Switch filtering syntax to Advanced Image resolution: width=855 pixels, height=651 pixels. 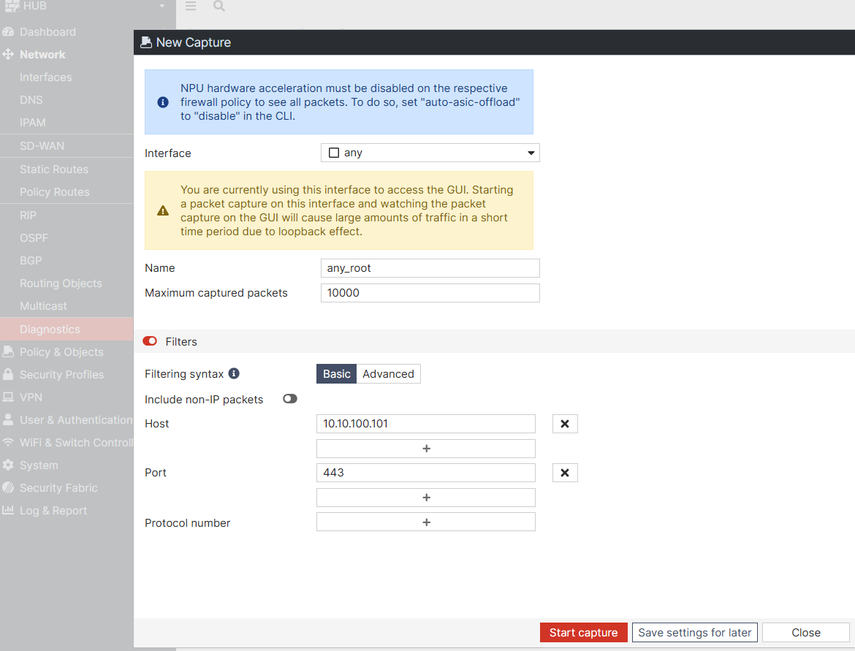coord(388,374)
